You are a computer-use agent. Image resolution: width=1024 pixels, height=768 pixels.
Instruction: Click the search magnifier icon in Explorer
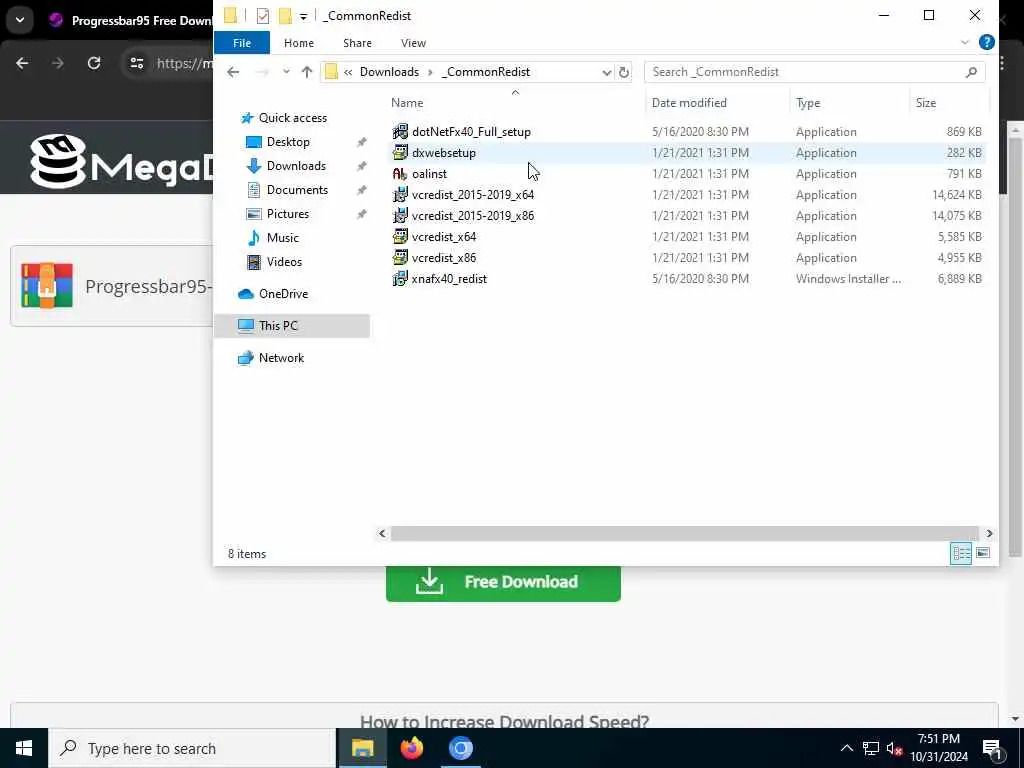point(971,72)
